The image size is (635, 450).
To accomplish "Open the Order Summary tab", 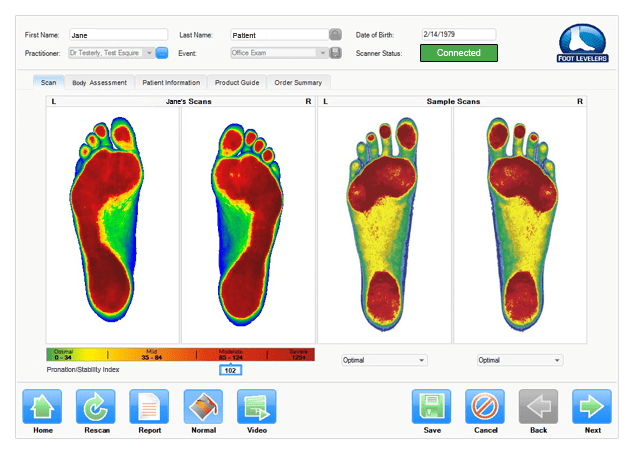I will point(298,82).
